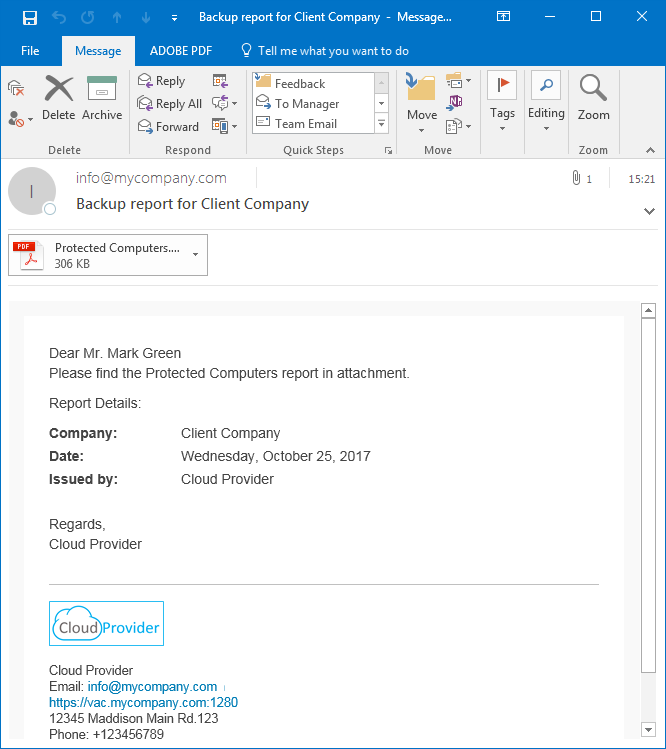Open the File tab
Screen dimensions: 666x749
(x=30, y=51)
